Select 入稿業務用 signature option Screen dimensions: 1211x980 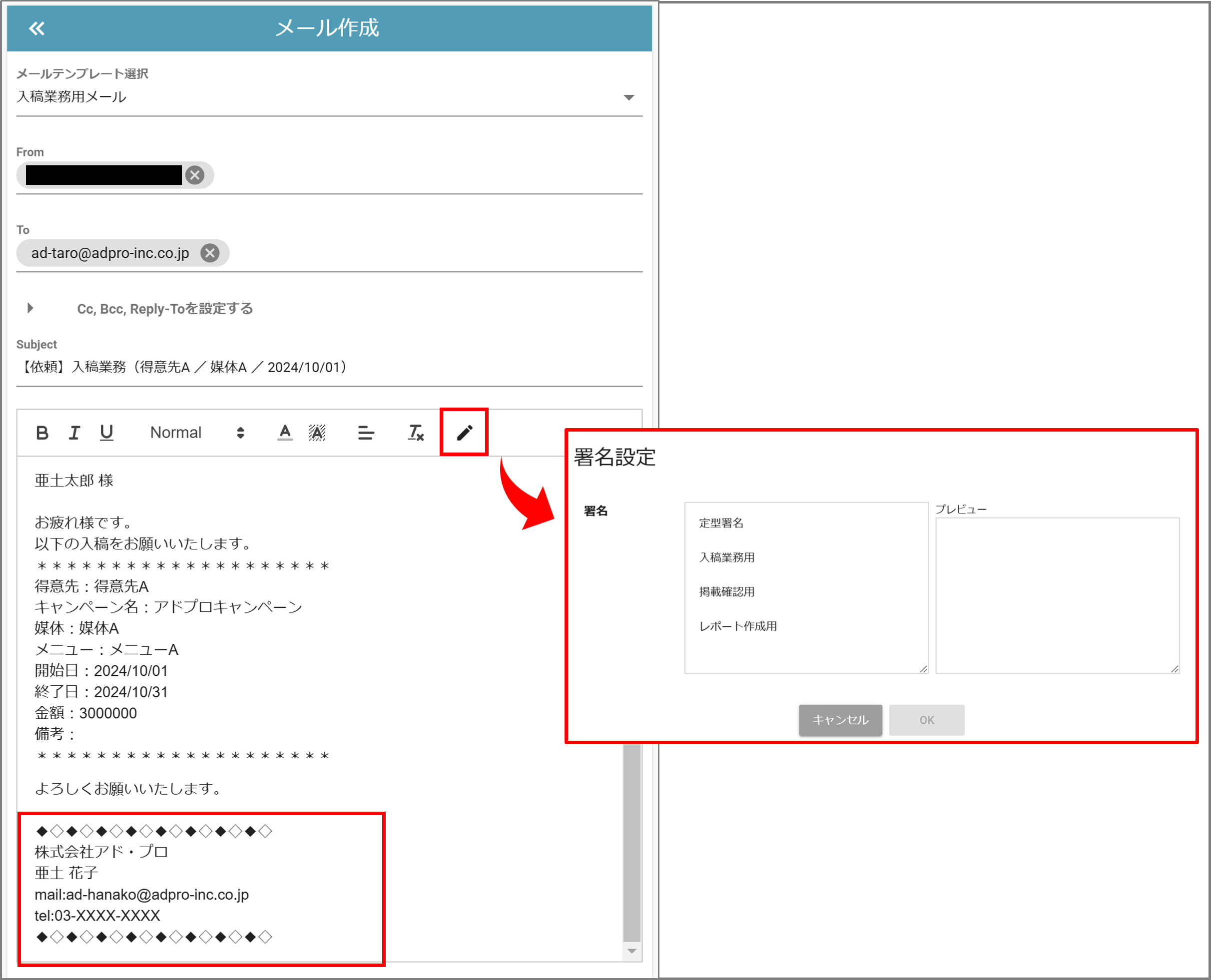(x=726, y=558)
